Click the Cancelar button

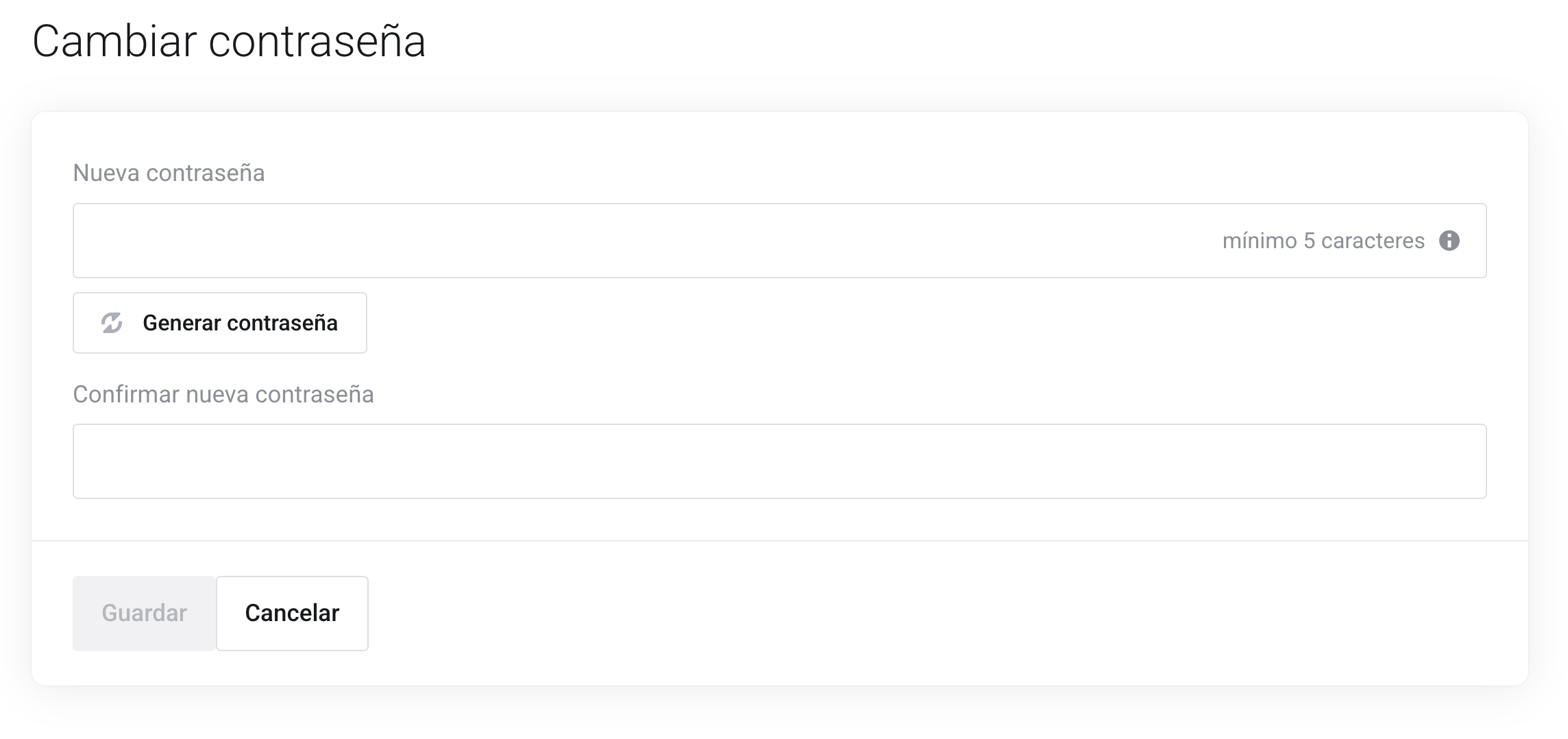click(292, 613)
